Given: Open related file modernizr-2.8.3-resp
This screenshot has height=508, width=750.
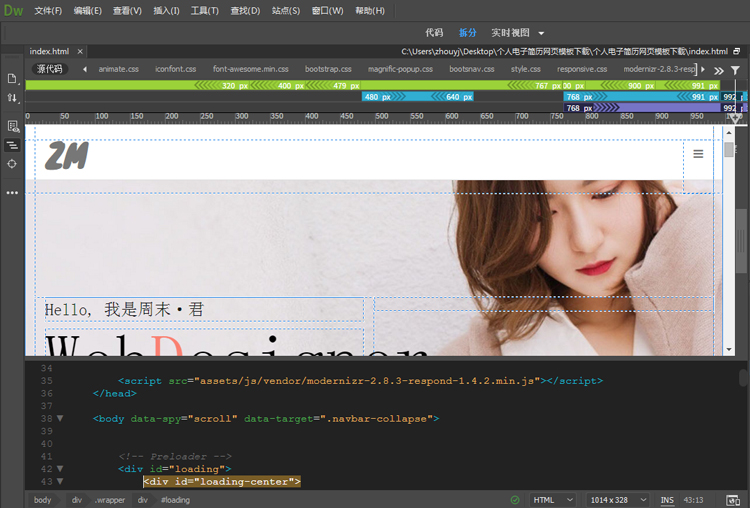Looking at the screenshot, I should click(660, 69).
